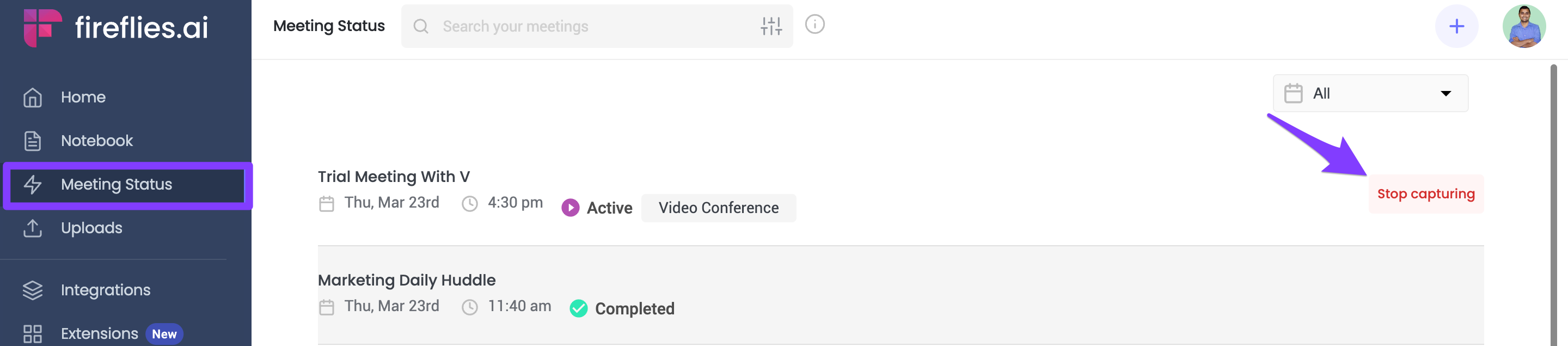Image resolution: width=1568 pixels, height=346 pixels.
Task: Click the Notebook document icon
Action: 32,141
